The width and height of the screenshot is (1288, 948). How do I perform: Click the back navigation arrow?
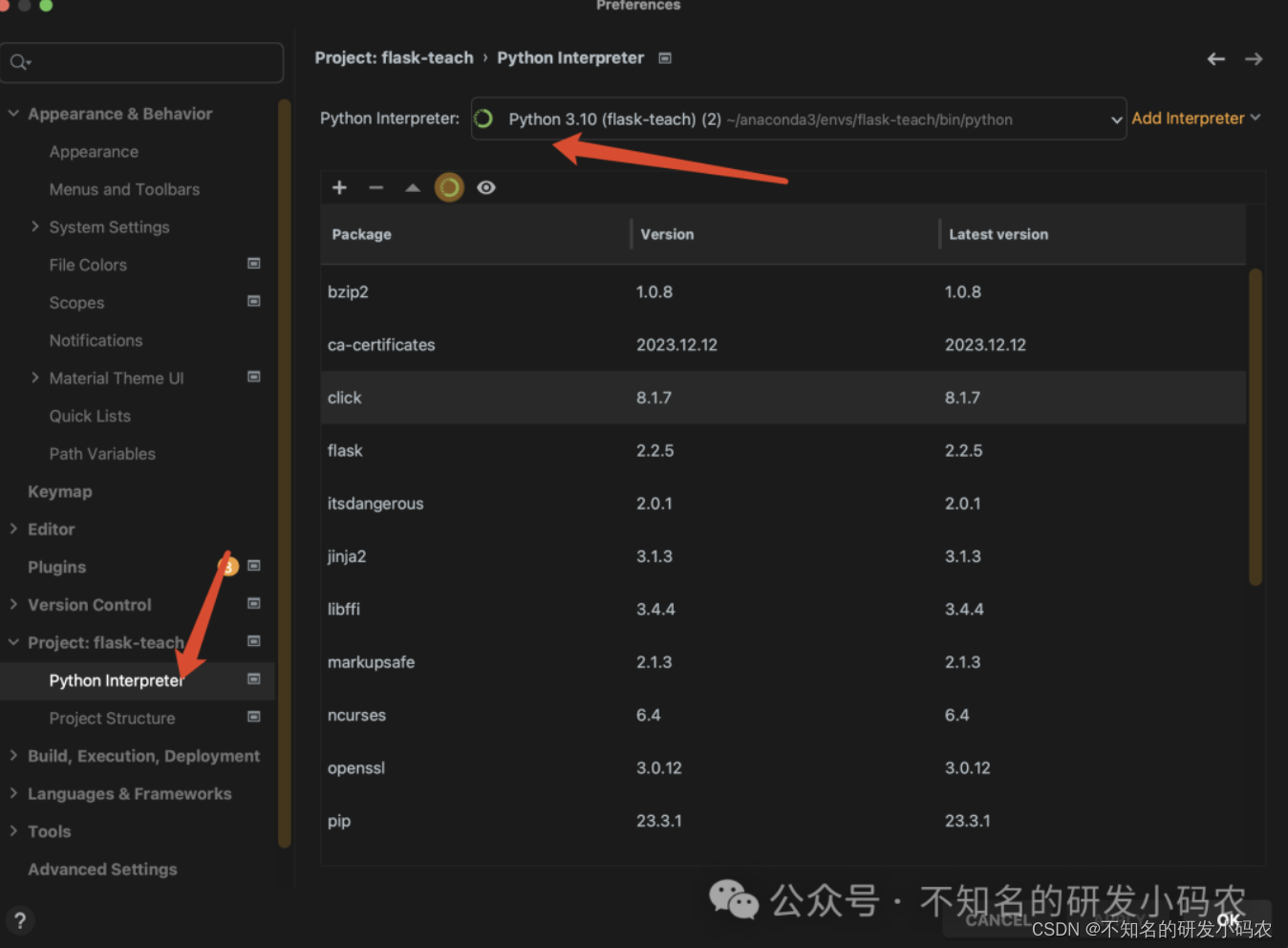(1215, 58)
